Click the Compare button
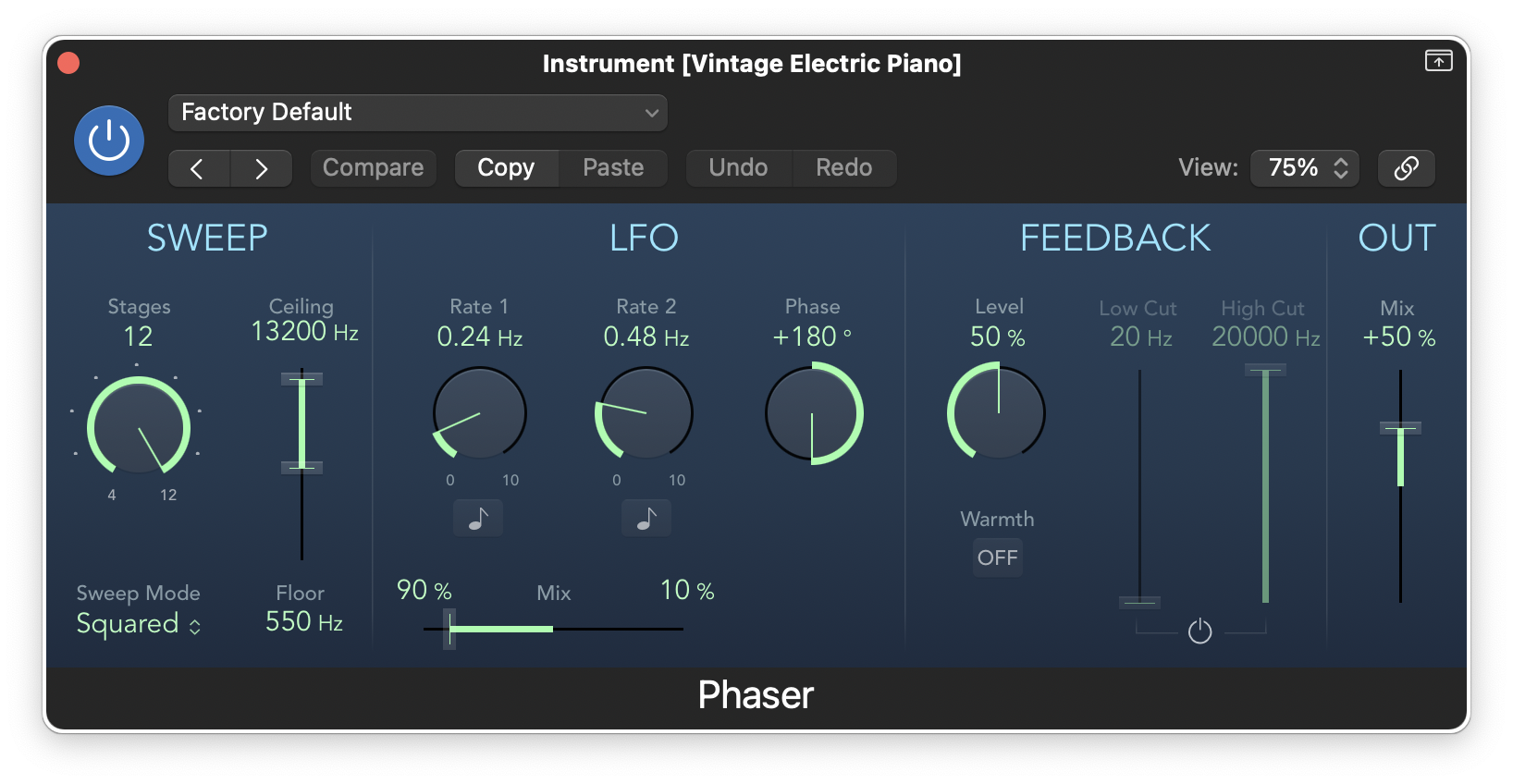Viewport: 1513px width, 784px height. [x=373, y=168]
